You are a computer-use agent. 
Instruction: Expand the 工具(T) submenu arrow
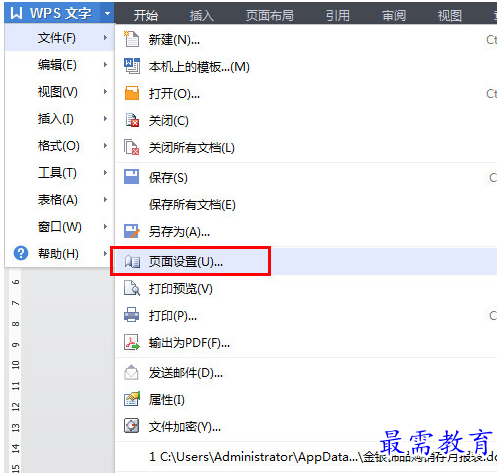(x=105, y=172)
